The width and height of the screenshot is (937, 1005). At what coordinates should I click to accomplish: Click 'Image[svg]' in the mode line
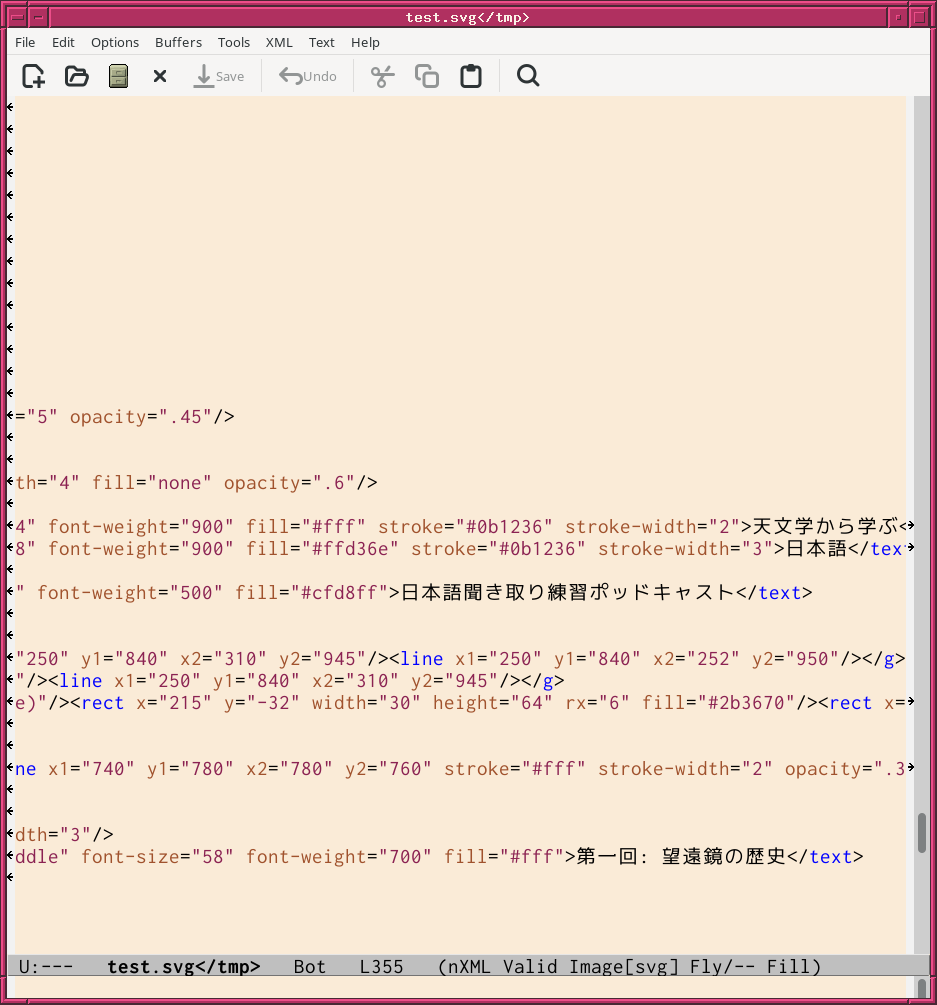coord(624,967)
